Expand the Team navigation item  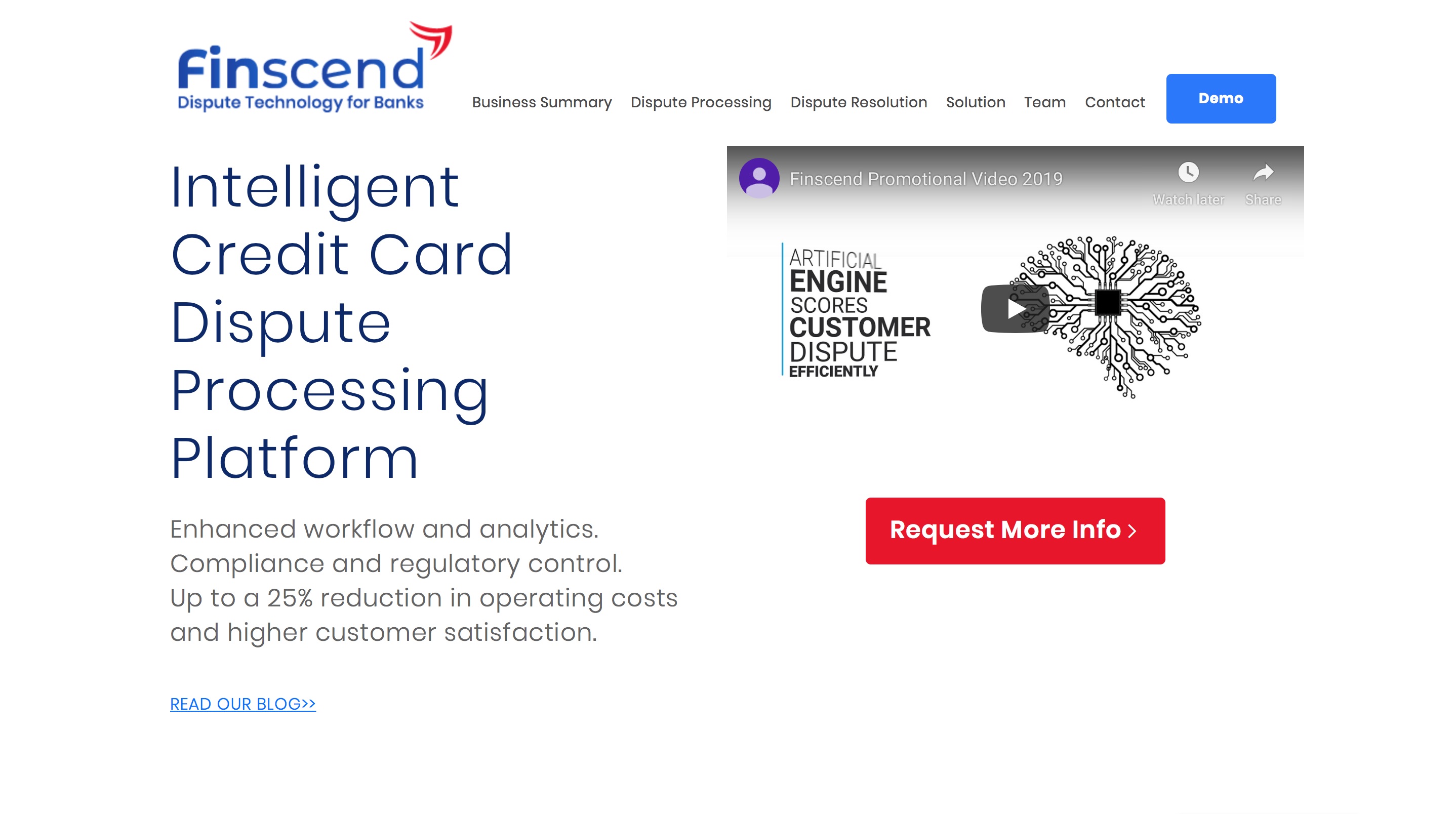coord(1044,102)
